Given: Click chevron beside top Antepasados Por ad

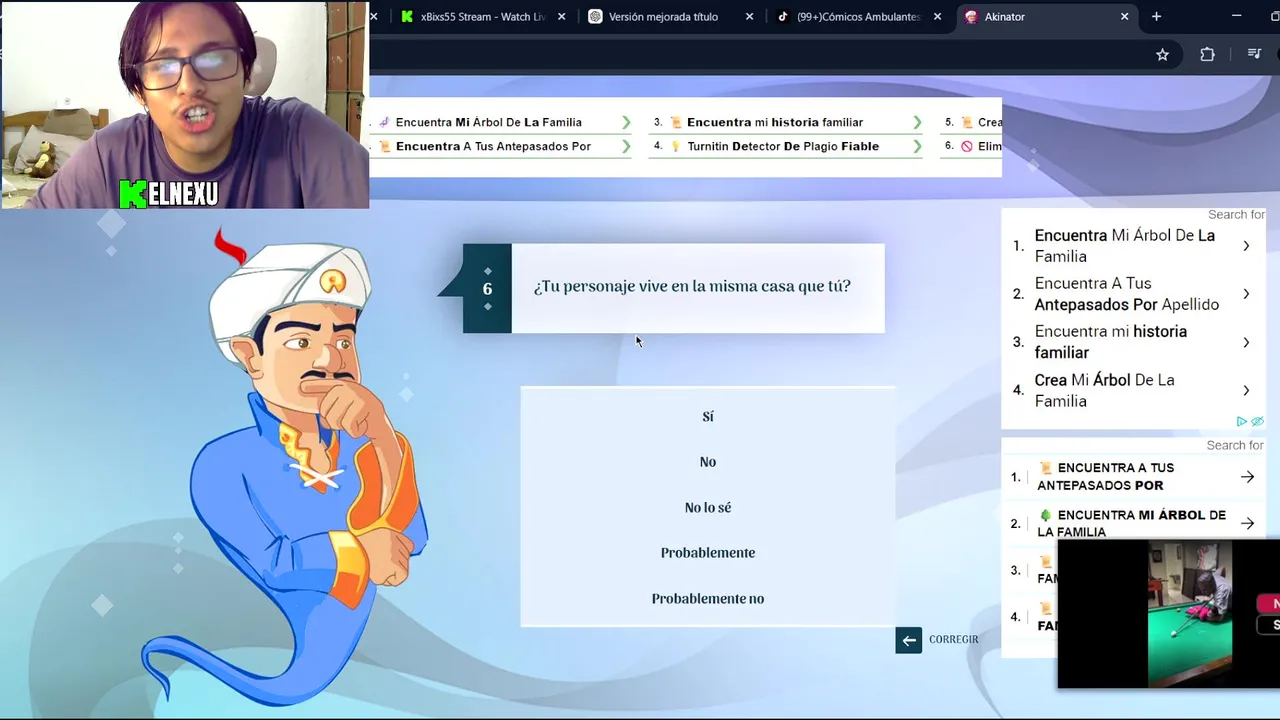Looking at the screenshot, I should [626, 146].
